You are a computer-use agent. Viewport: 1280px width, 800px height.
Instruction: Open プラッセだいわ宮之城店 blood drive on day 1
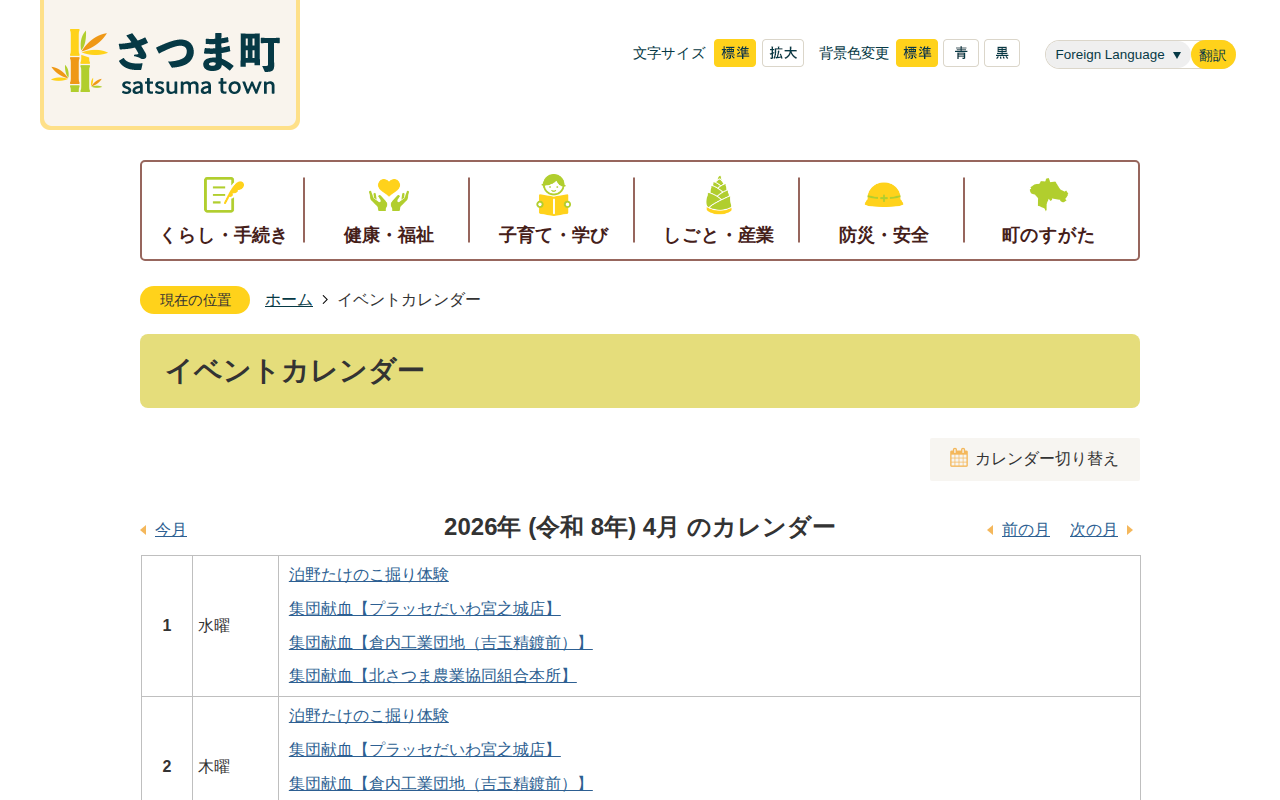[425, 608]
